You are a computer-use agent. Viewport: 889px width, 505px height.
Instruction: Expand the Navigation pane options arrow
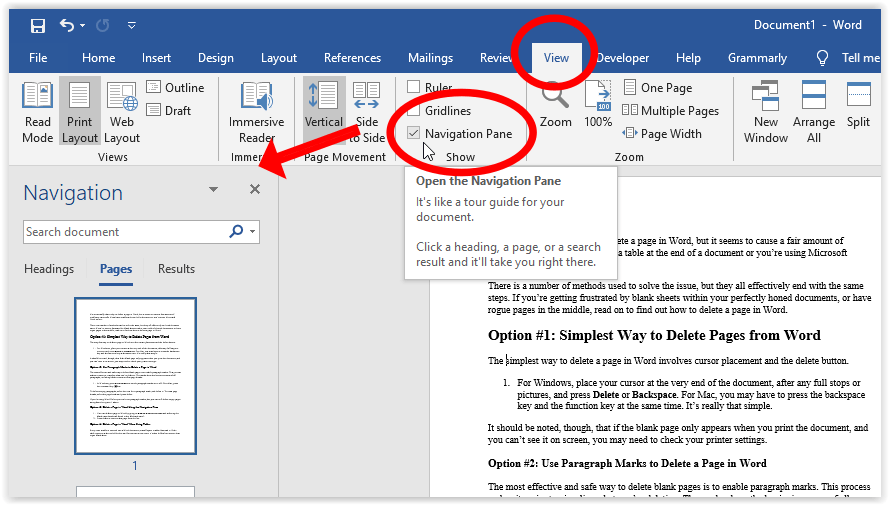pyautogui.click(x=213, y=190)
